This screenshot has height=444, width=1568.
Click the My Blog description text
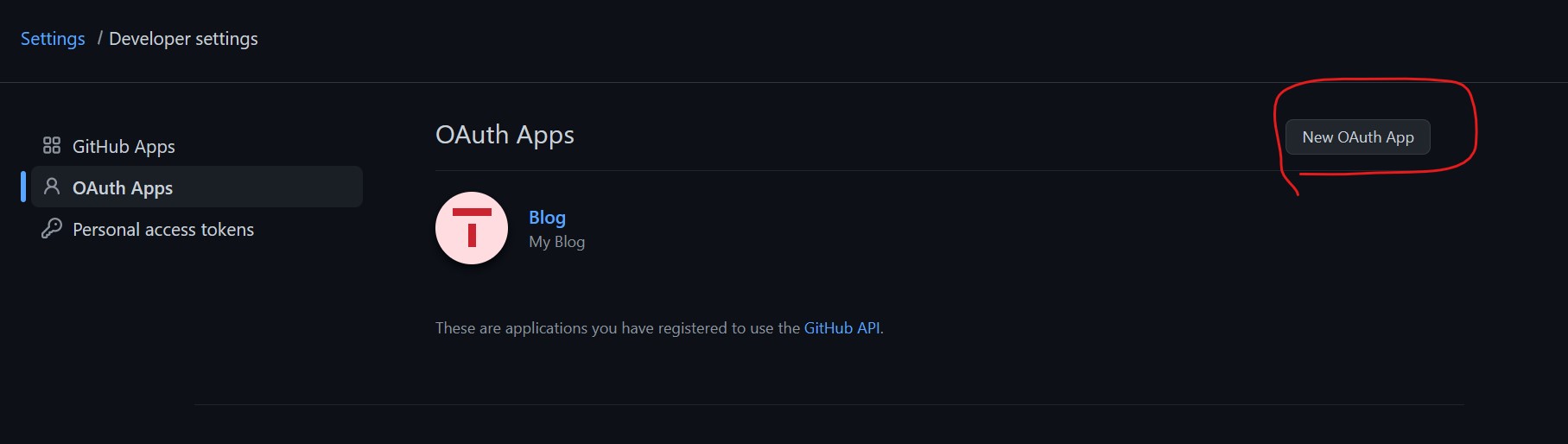point(556,242)
